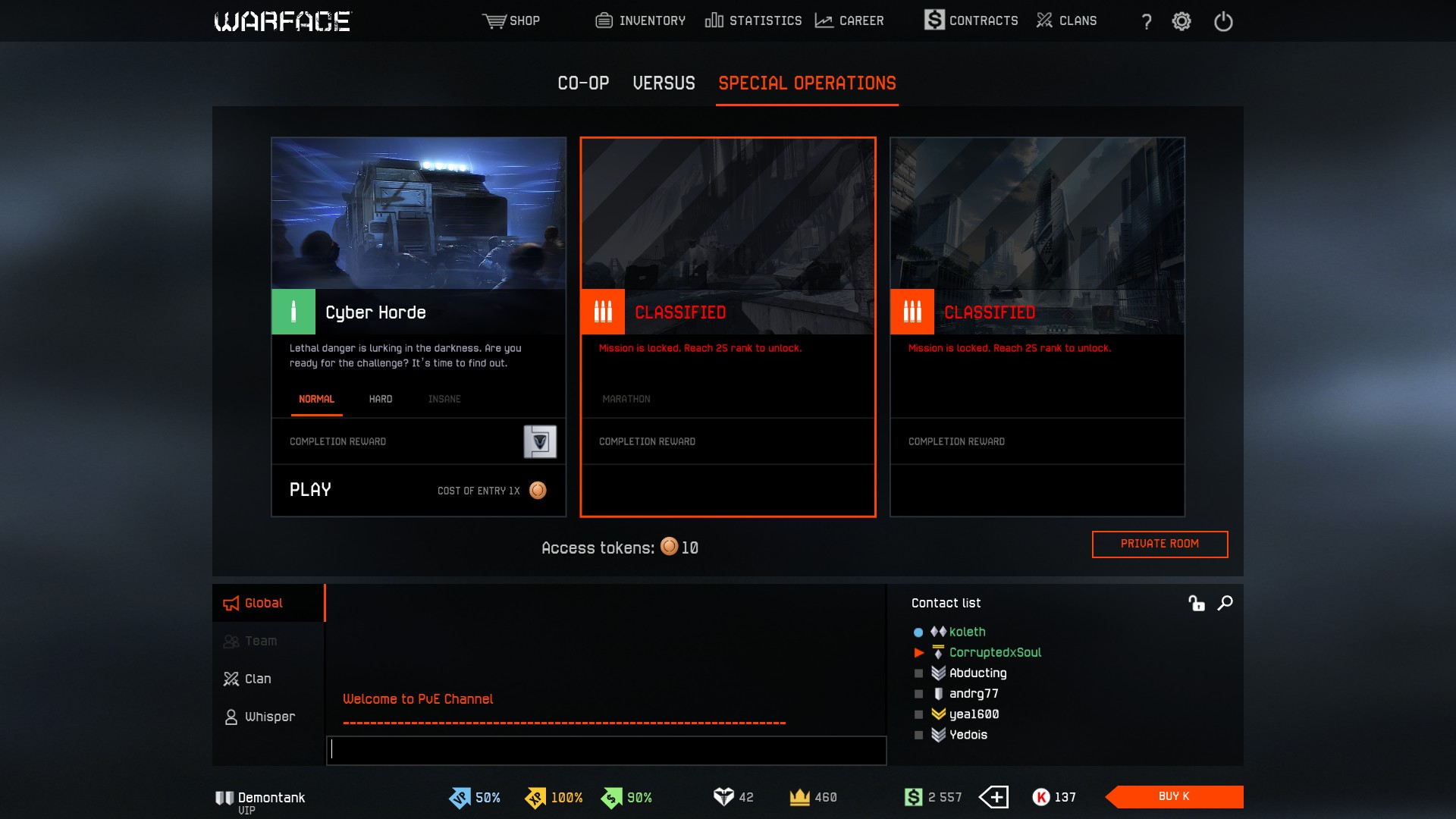Open the help question mark icon

[x=1147, y=21]
